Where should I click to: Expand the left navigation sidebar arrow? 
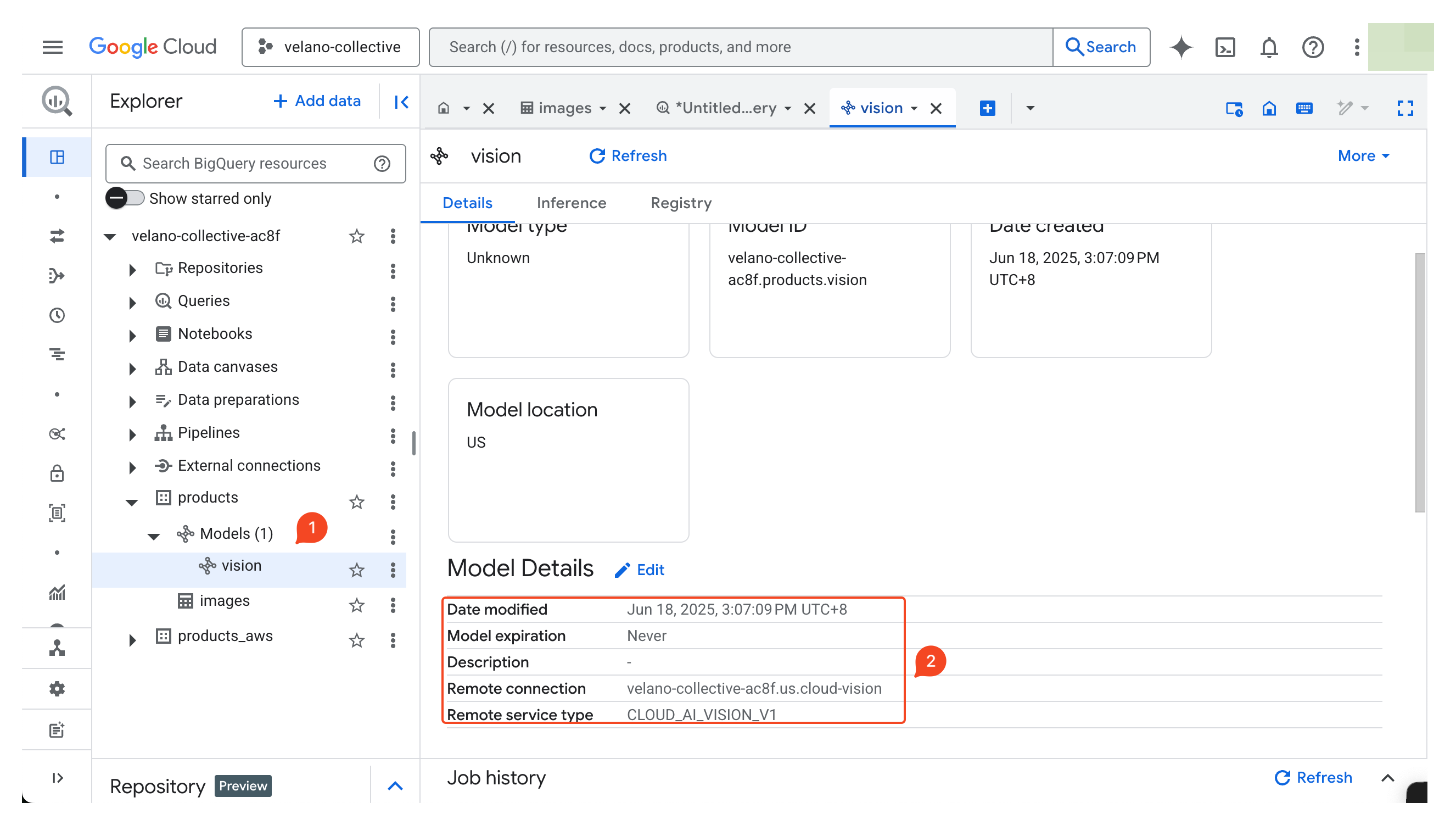pyautogui.click(x=57, y=778)
